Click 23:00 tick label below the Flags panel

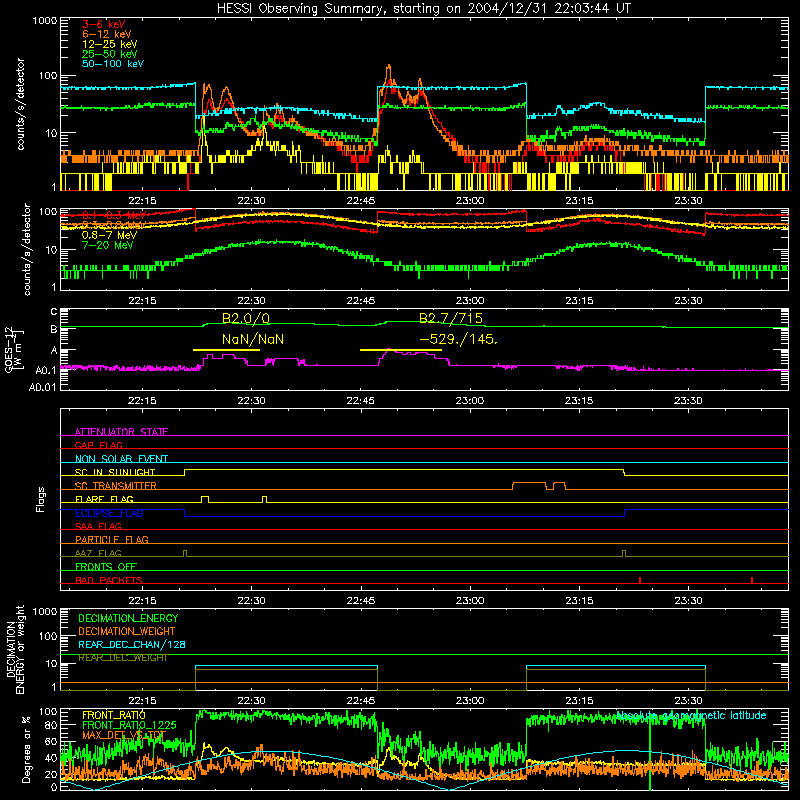point(469,600)
